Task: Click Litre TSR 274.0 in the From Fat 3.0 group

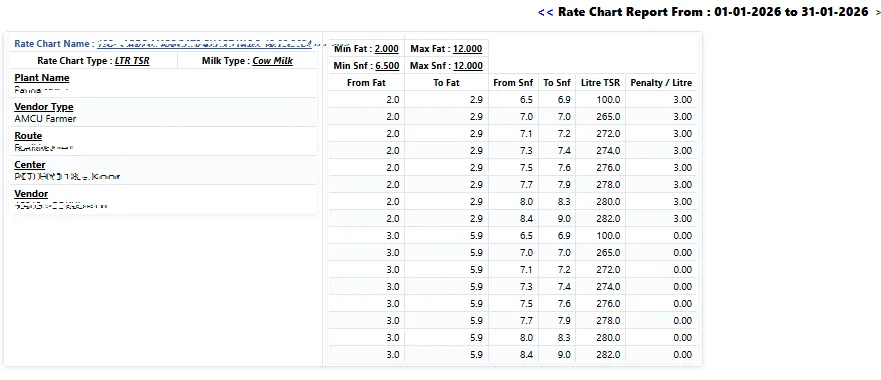Action: [609, 287]
